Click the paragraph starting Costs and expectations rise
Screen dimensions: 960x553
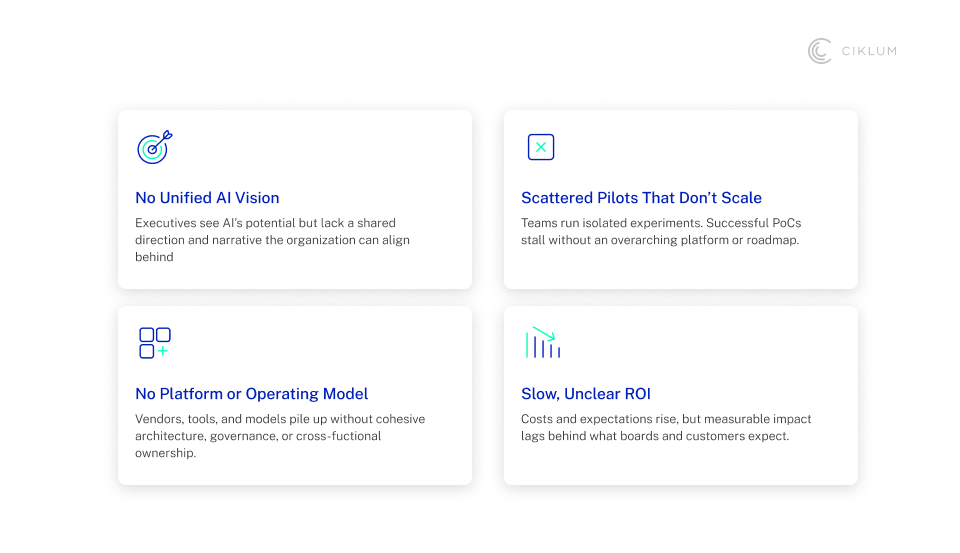666,427
